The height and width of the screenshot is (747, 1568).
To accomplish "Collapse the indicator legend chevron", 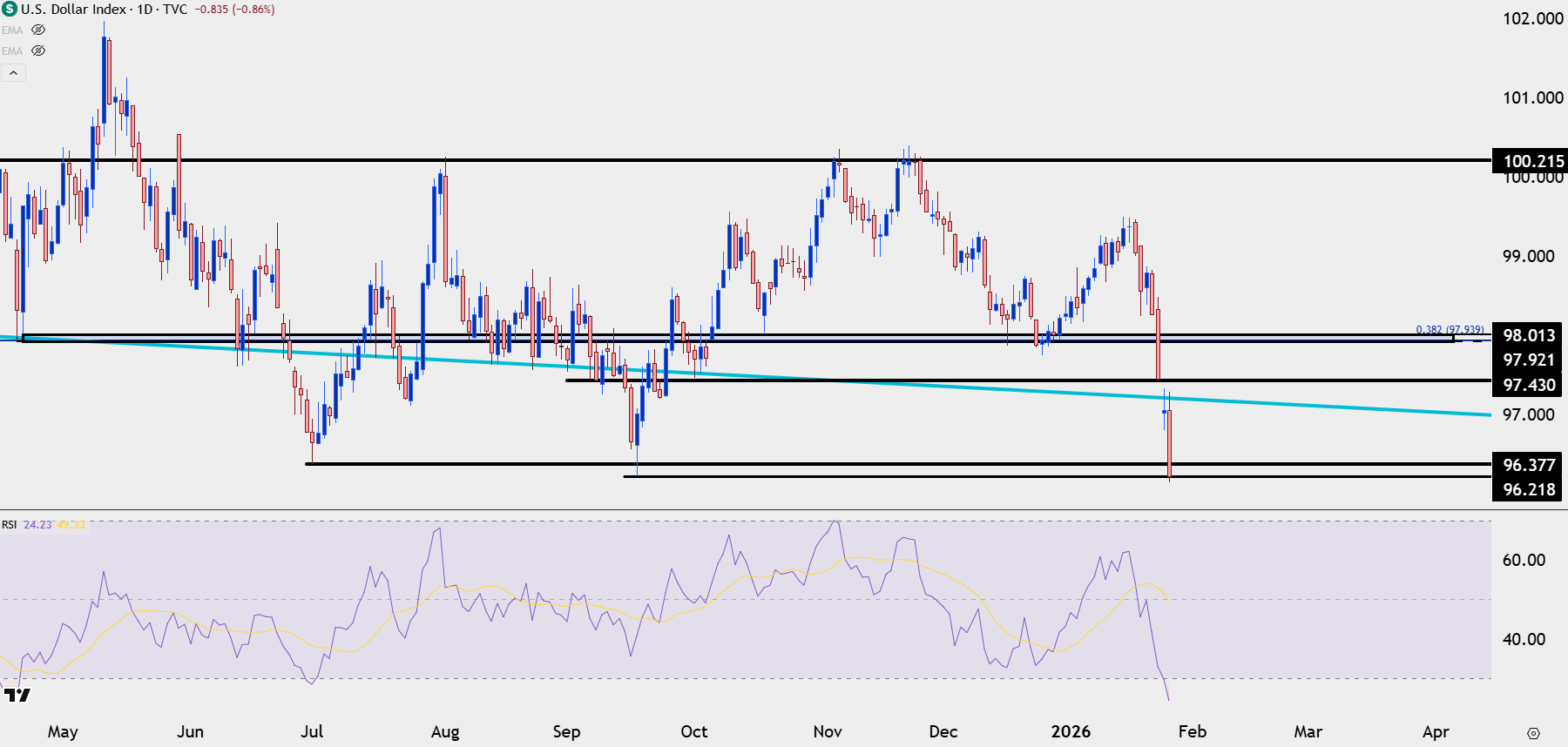I will (x=13, y=73).
